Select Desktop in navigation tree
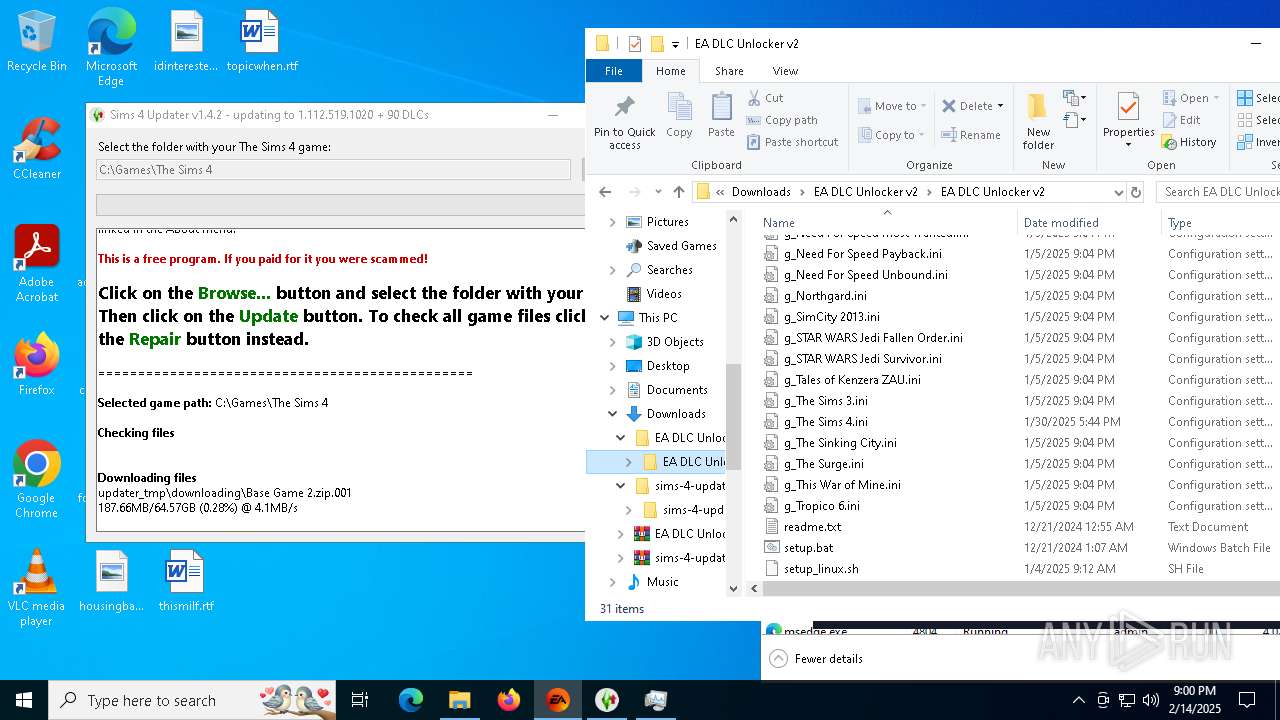 [667, 366]
